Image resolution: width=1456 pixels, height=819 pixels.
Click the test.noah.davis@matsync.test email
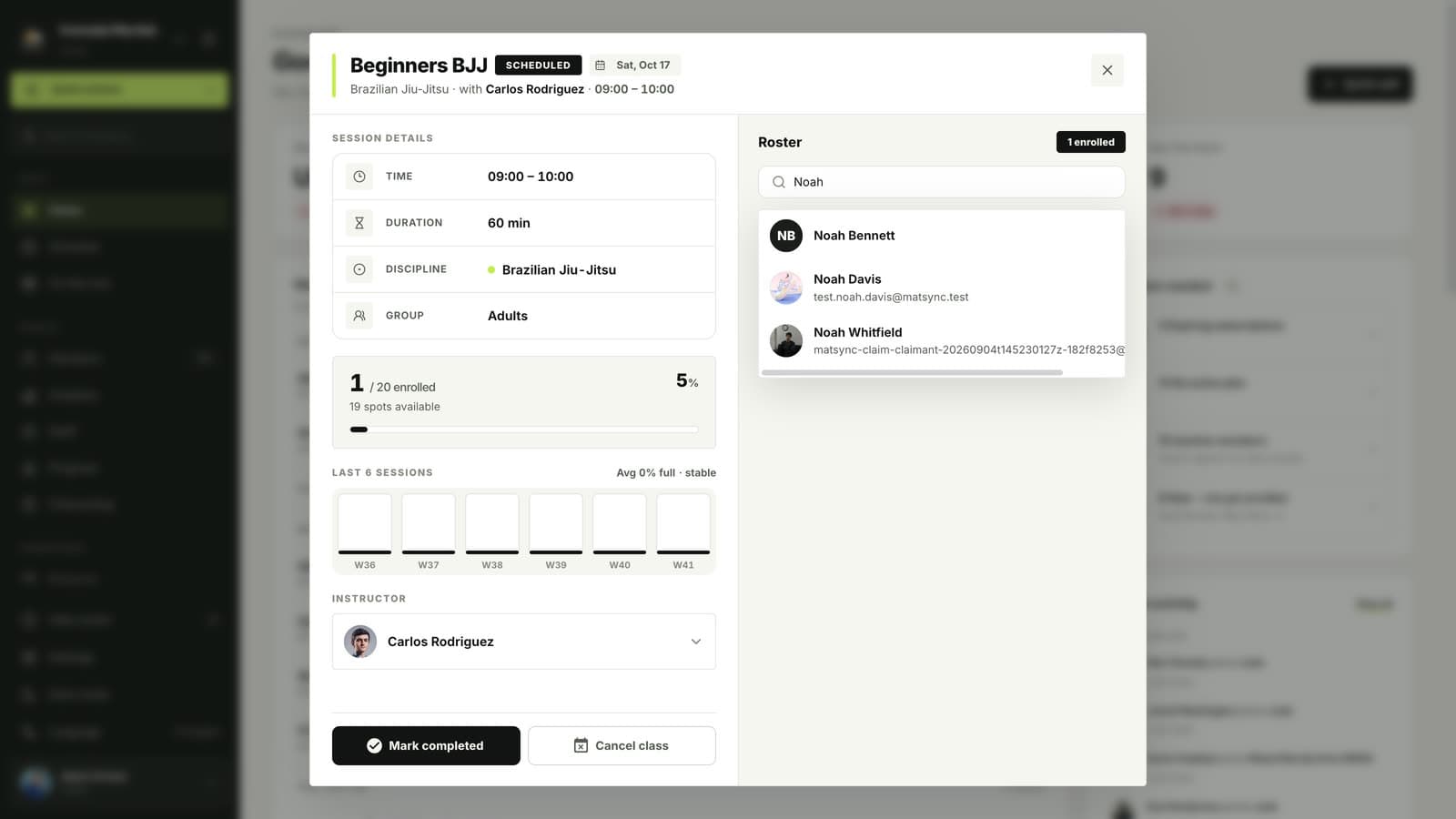(x=891, y=298)
